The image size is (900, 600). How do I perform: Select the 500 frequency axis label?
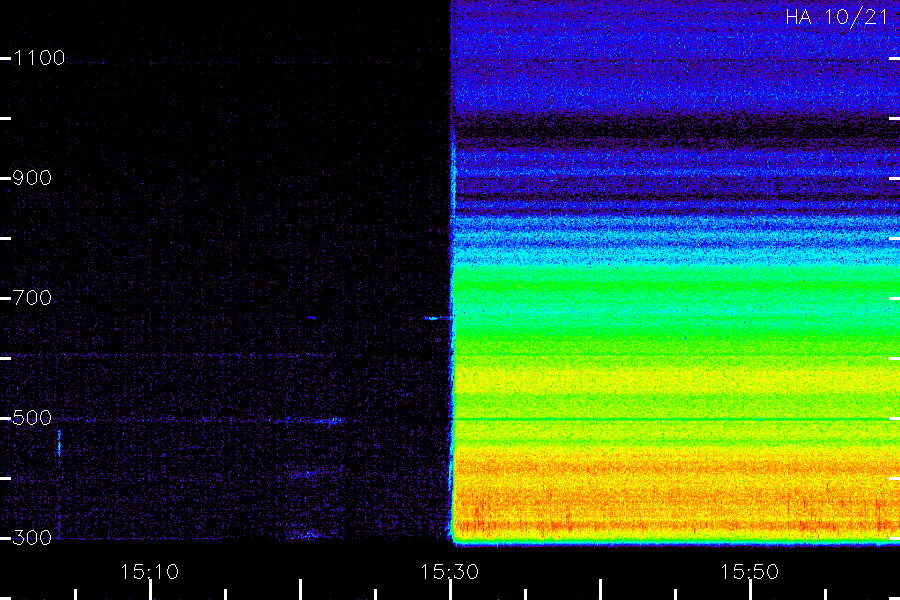[32, 418]
